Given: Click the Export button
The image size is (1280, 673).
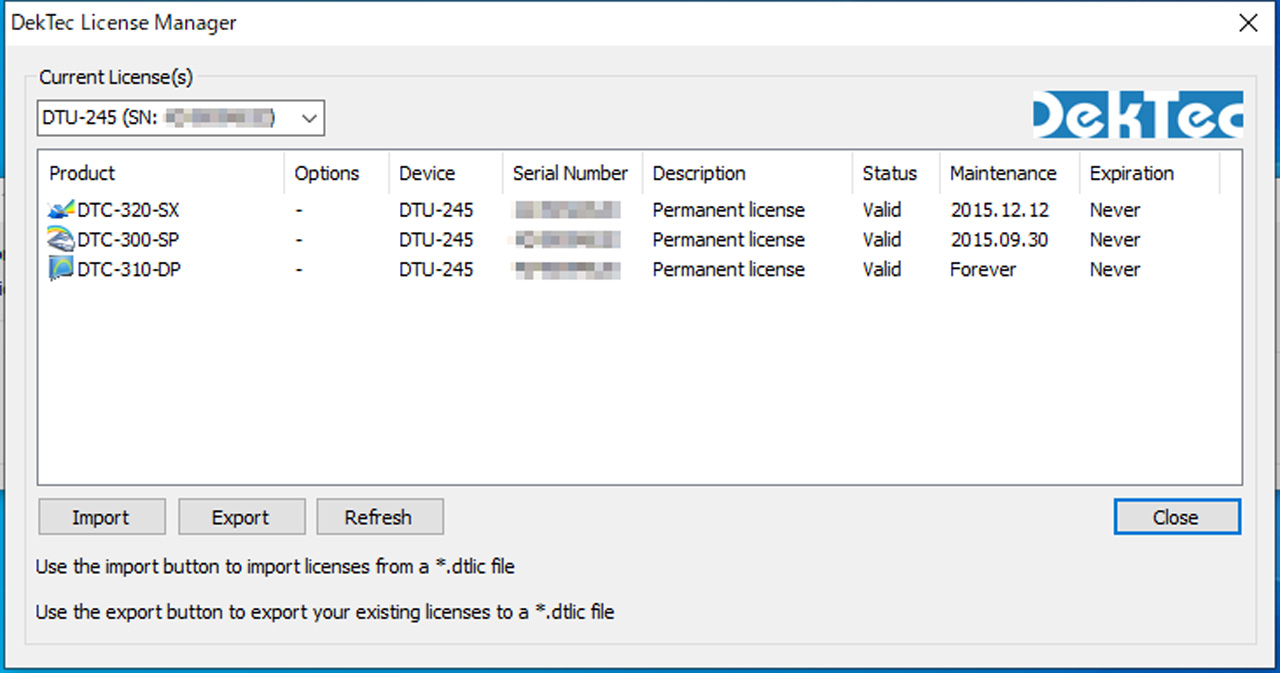Looking at the screenshot, I should click(x=241, y=517).
